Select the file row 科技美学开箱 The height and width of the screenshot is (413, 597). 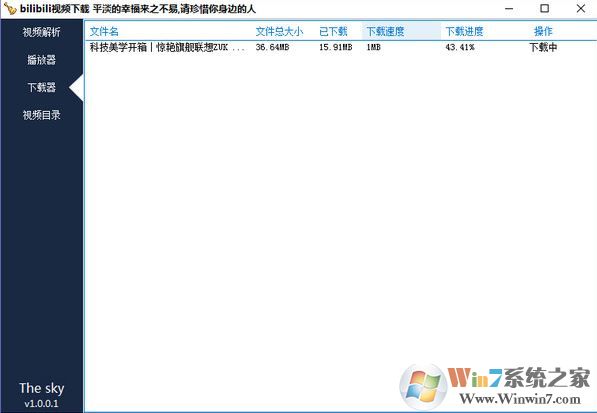[x=340, y=48]
